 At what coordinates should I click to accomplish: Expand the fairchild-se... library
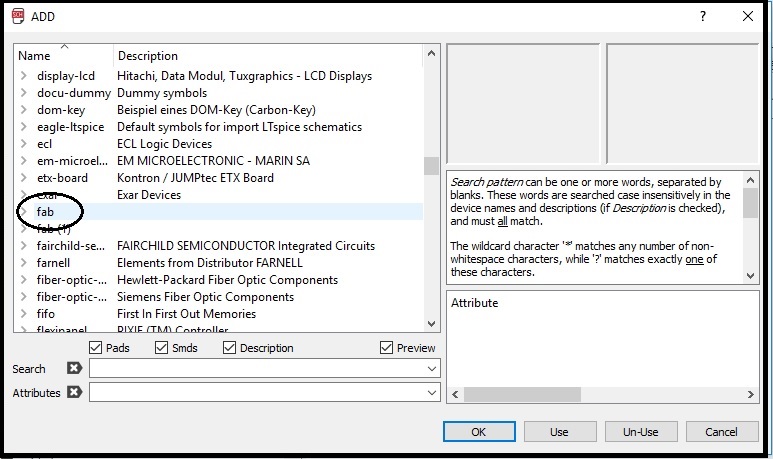23,246
